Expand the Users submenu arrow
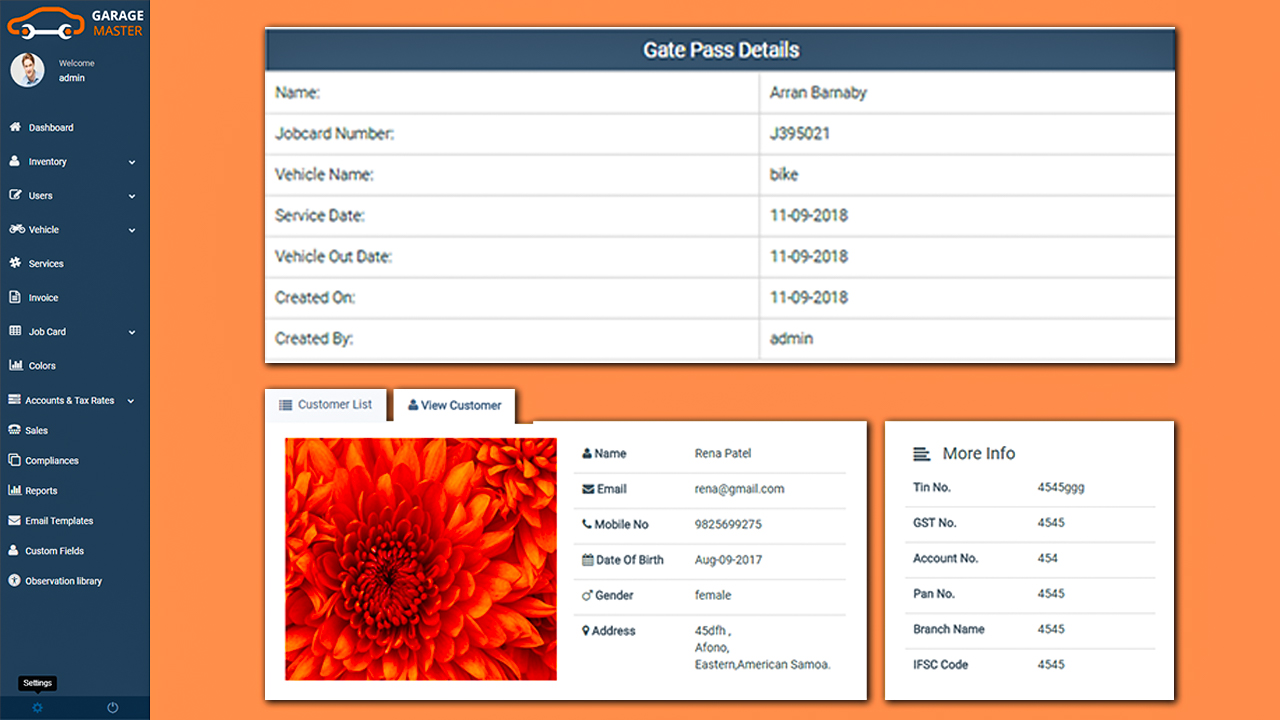 coord(132,196)
